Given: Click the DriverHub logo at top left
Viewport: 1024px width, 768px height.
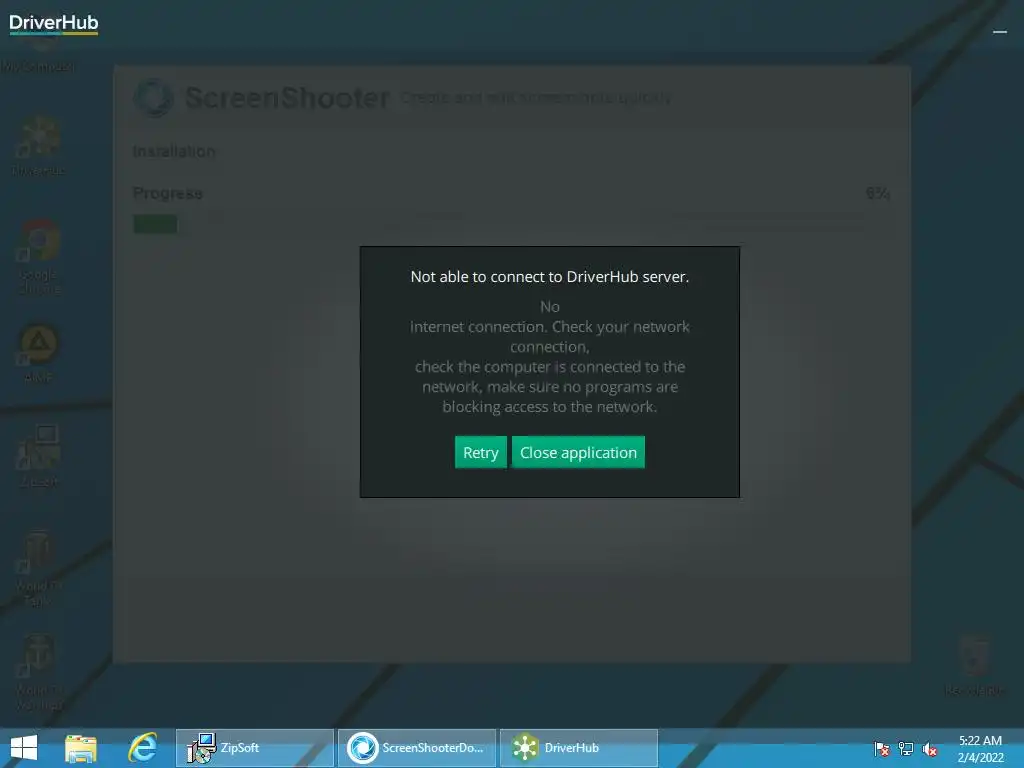Looking at the screenshot, I should [x=54, y=24].
